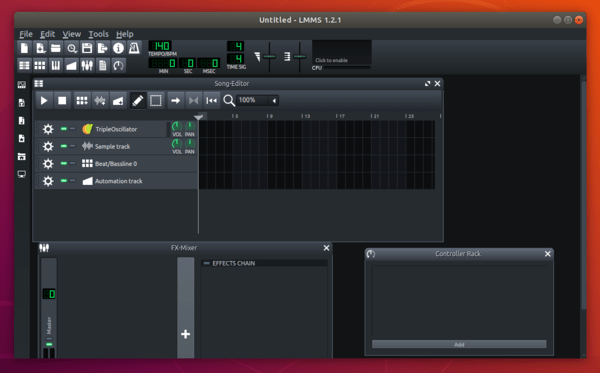The height and width of the screenshot is (373, 600).
Task: Open TripleOscillator track gear menu
Action: [48, 129]
